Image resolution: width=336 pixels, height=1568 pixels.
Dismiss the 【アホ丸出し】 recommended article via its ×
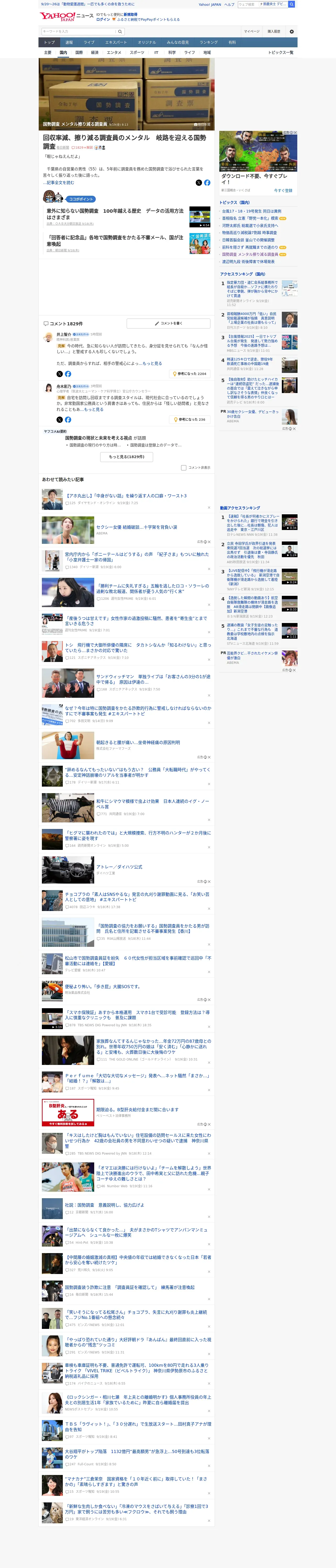(209, 508)
